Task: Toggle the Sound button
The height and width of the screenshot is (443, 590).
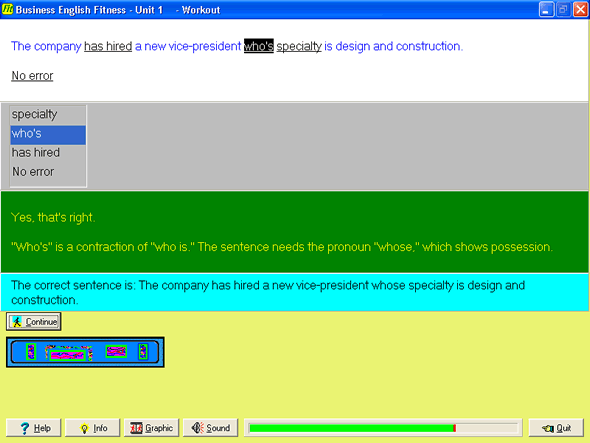Action: (x=210, y=428)
